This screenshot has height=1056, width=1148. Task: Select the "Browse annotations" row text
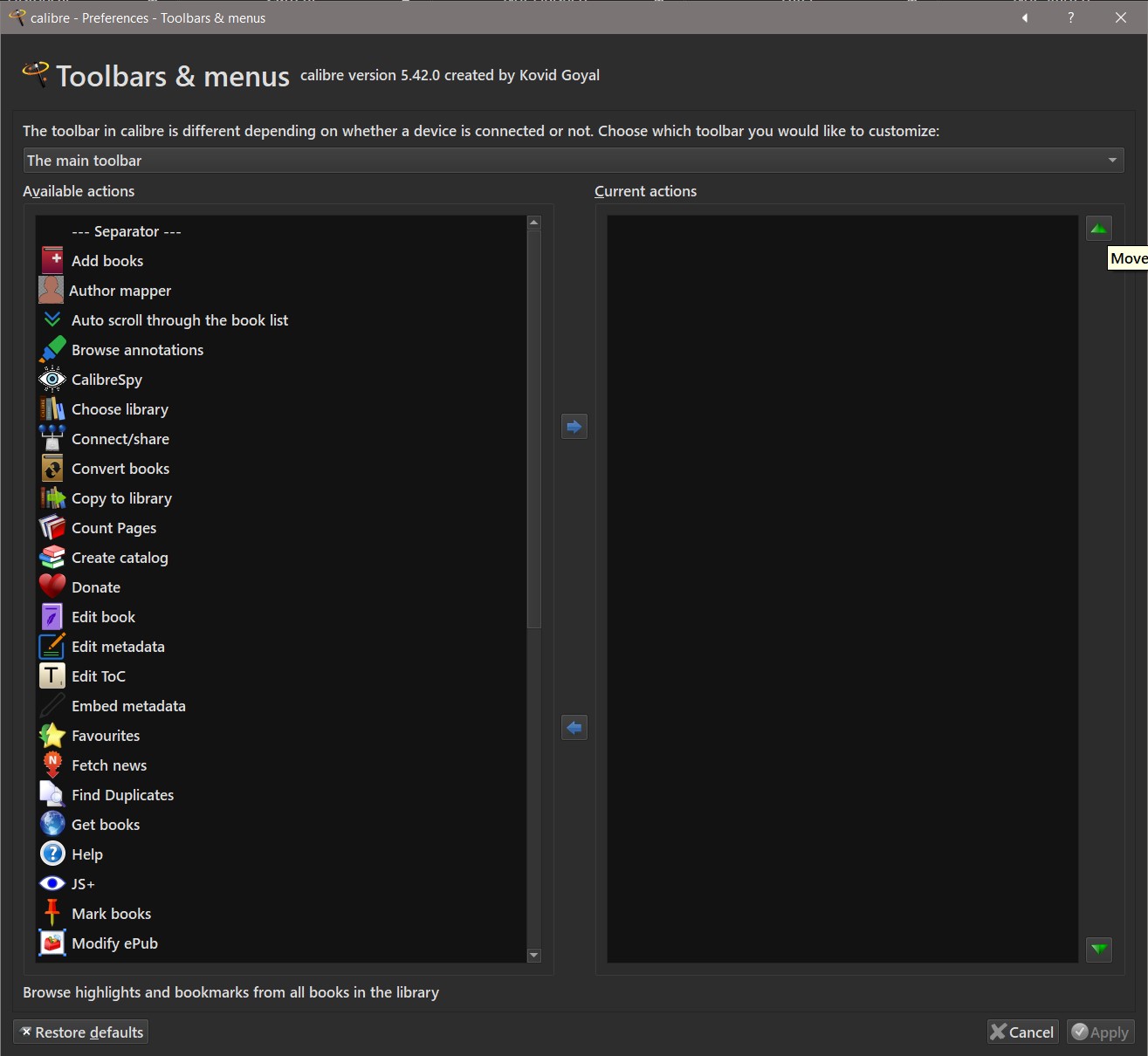pyautogui.click(x=138, y=350)
